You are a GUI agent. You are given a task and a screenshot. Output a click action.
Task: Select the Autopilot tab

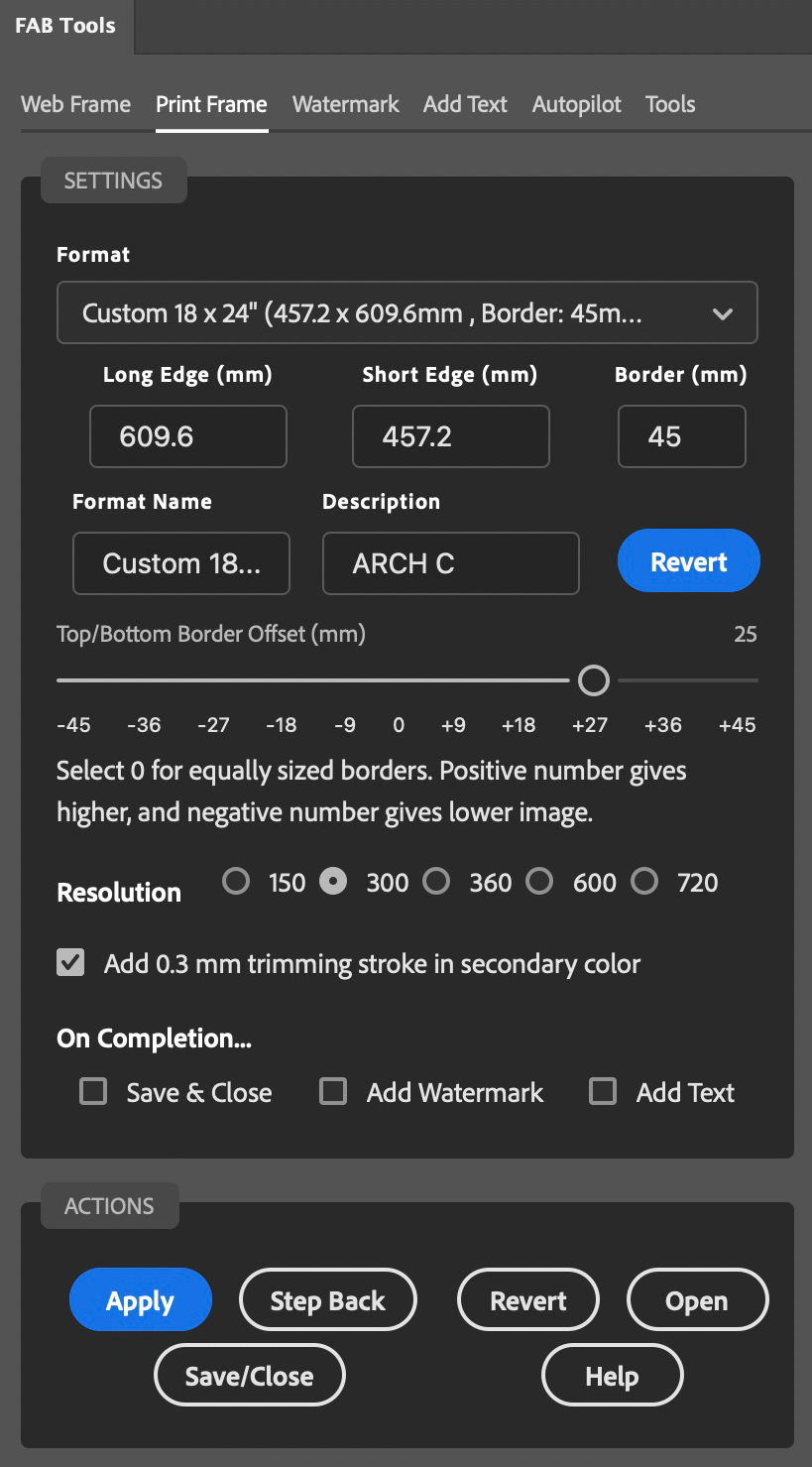(x=577, y=104)
